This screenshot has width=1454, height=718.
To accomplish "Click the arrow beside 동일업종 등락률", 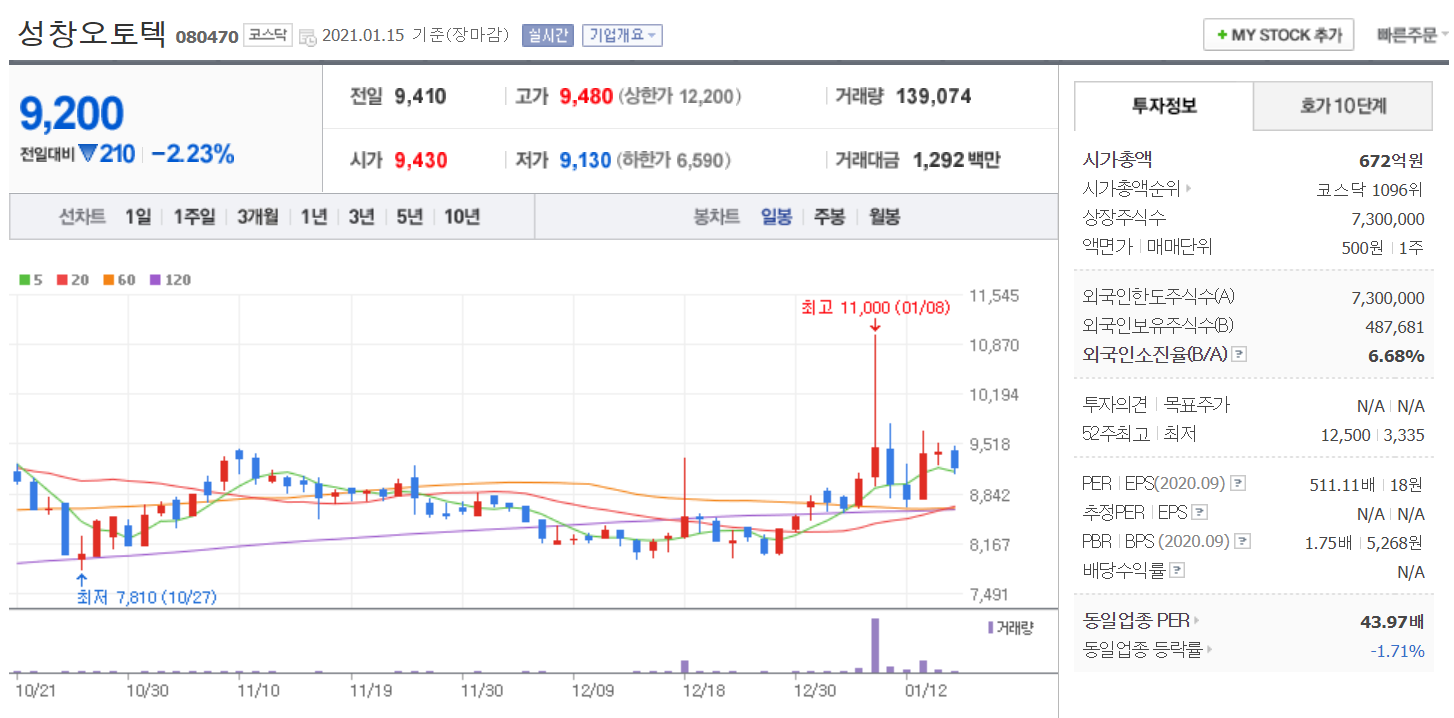I will click(1209, 650).
